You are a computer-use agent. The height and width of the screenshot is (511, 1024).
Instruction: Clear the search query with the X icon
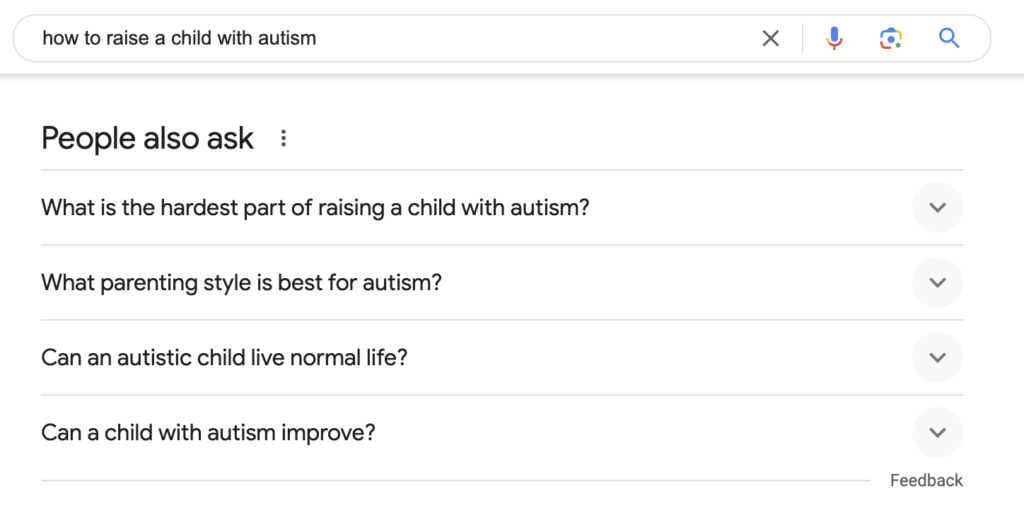click(x=771, y=39)
